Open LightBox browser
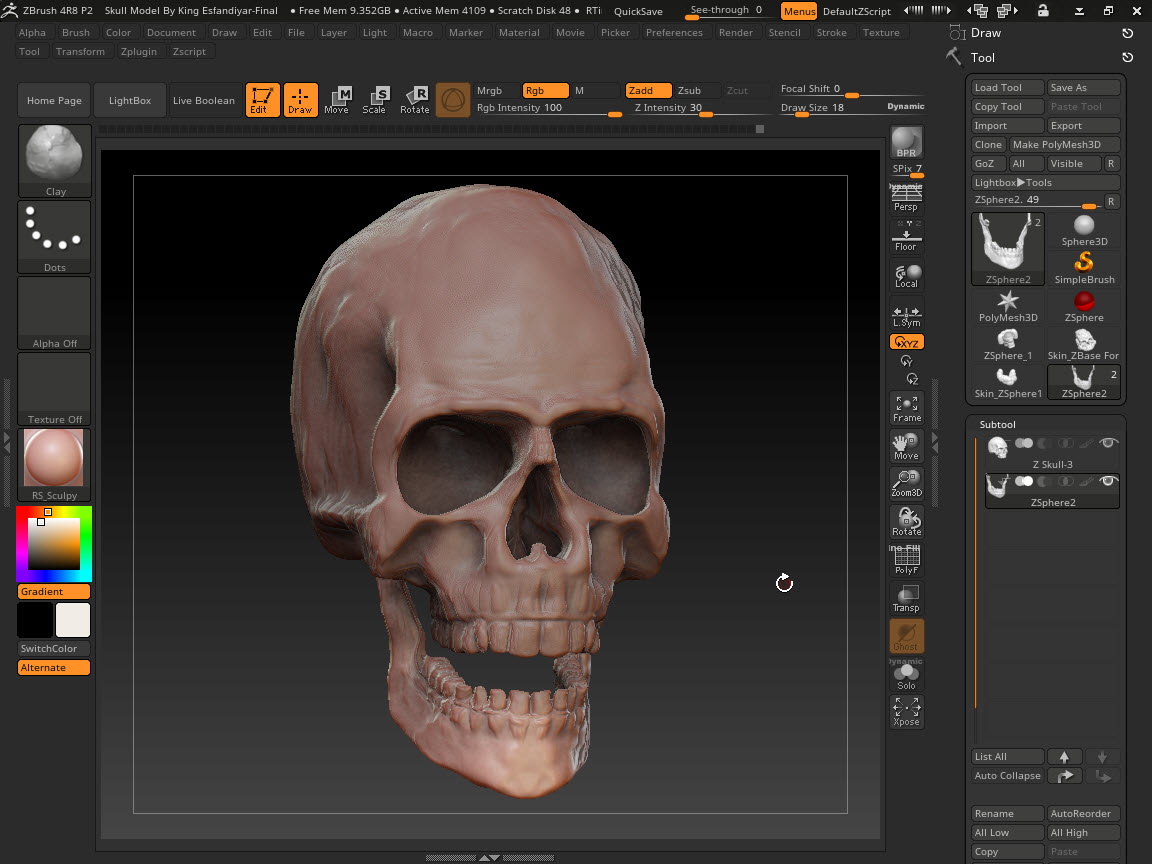 [130, 101]
